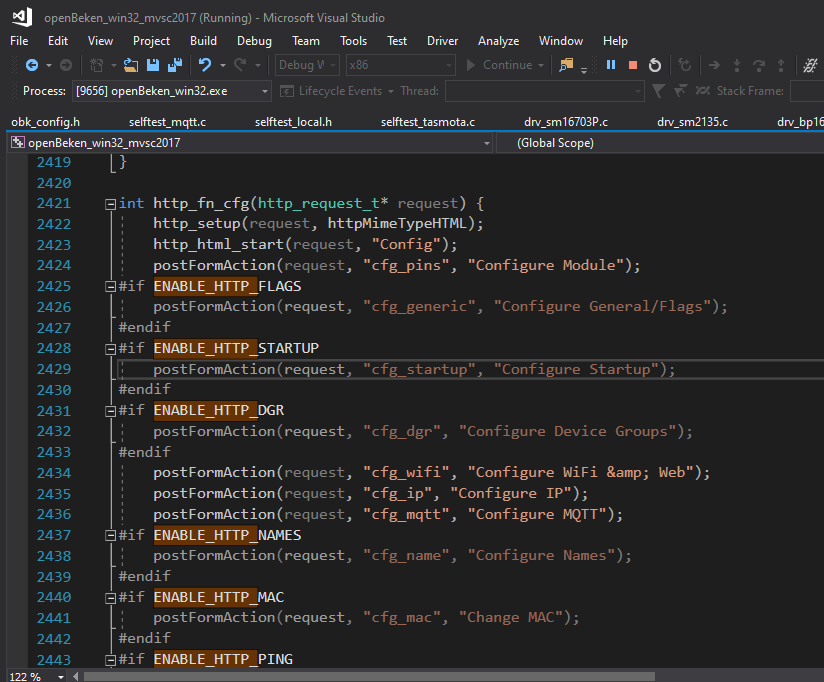Open the File menu
Screen dimensions: 824x682
point(19,41)
